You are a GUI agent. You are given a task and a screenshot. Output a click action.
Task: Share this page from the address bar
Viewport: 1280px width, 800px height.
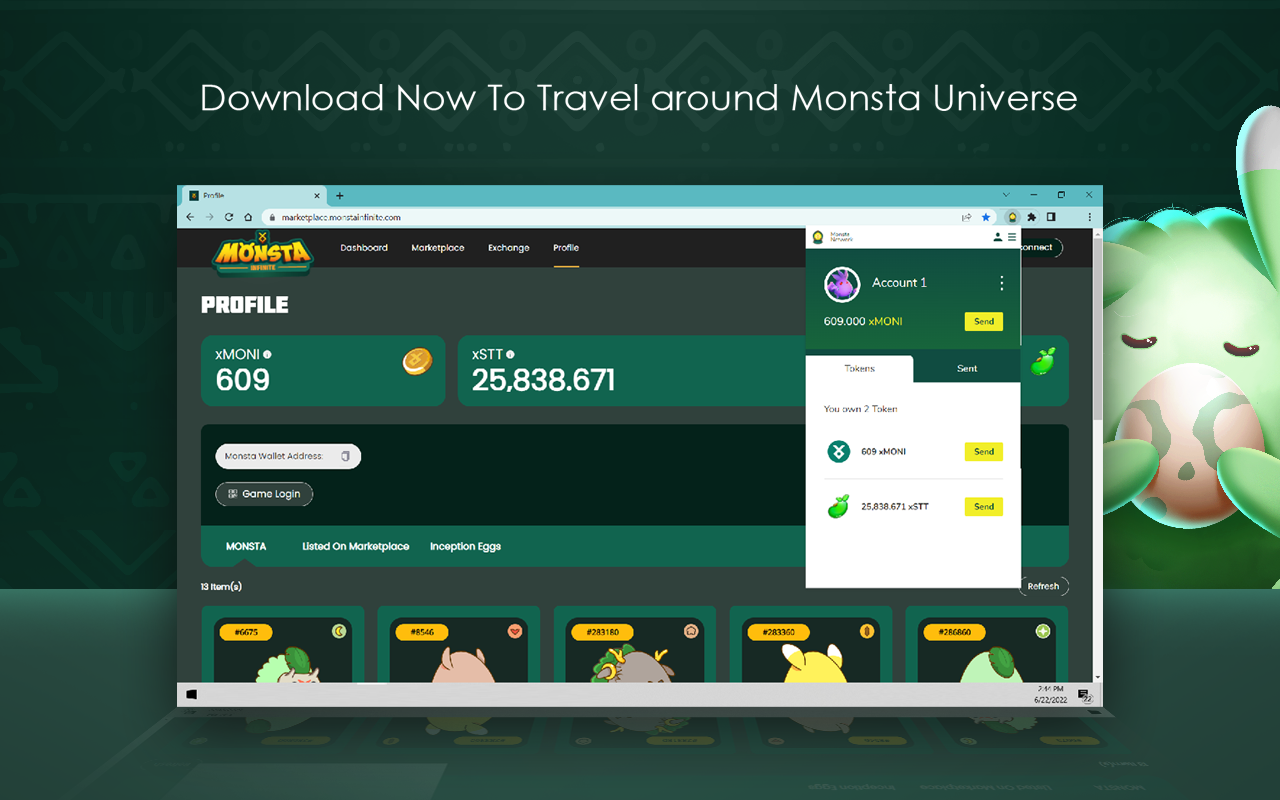click(x=967, y=217)
